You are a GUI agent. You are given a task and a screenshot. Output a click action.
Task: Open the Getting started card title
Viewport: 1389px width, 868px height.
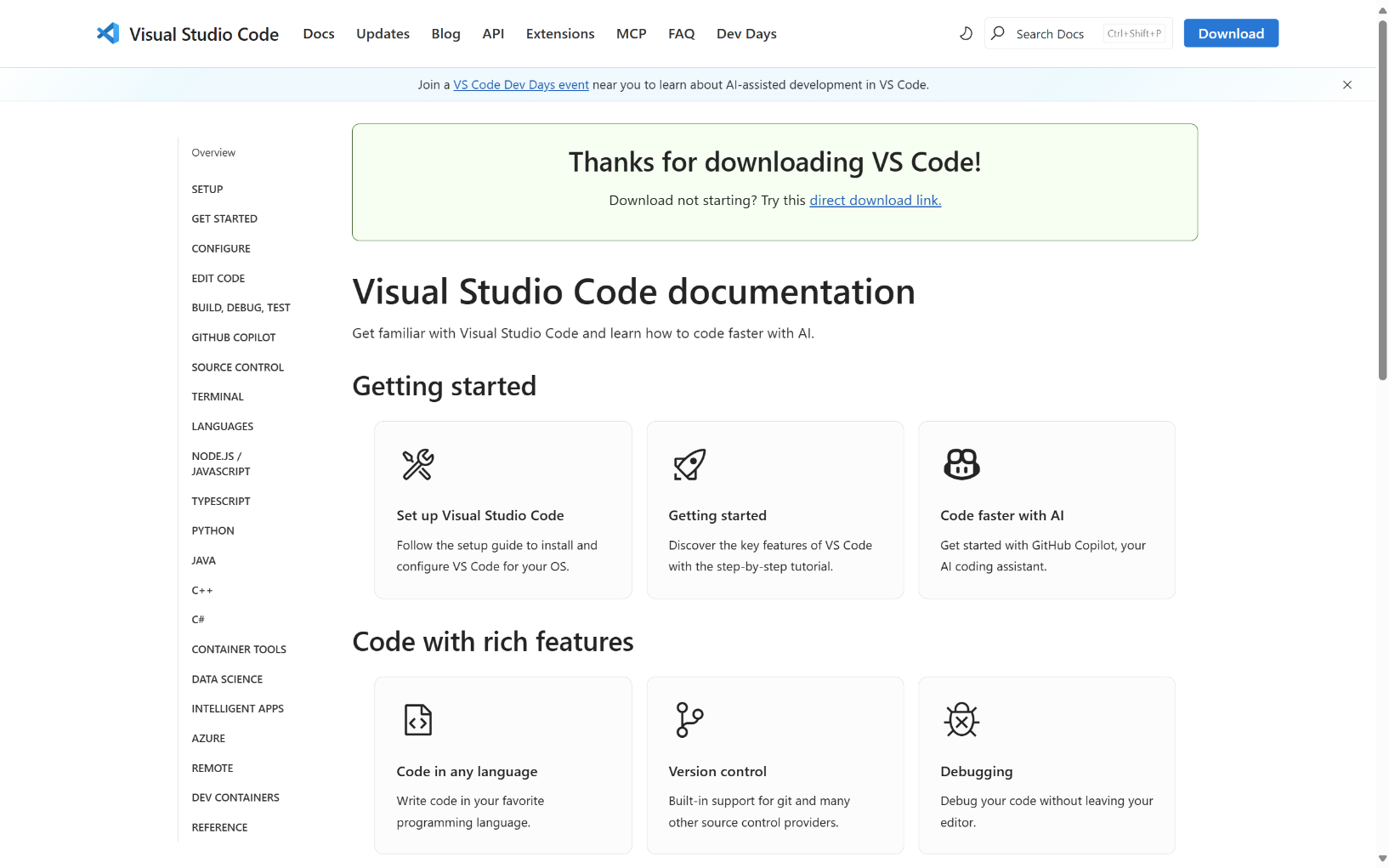[717, 516]
